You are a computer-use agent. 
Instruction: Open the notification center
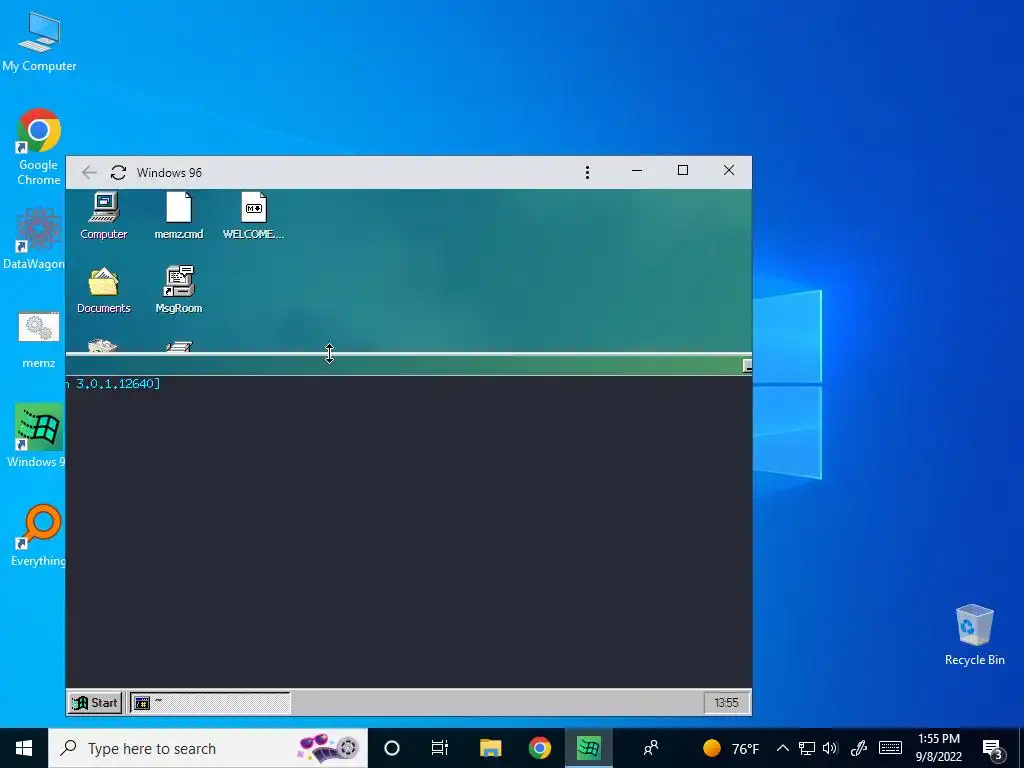[x=993, y=749]
